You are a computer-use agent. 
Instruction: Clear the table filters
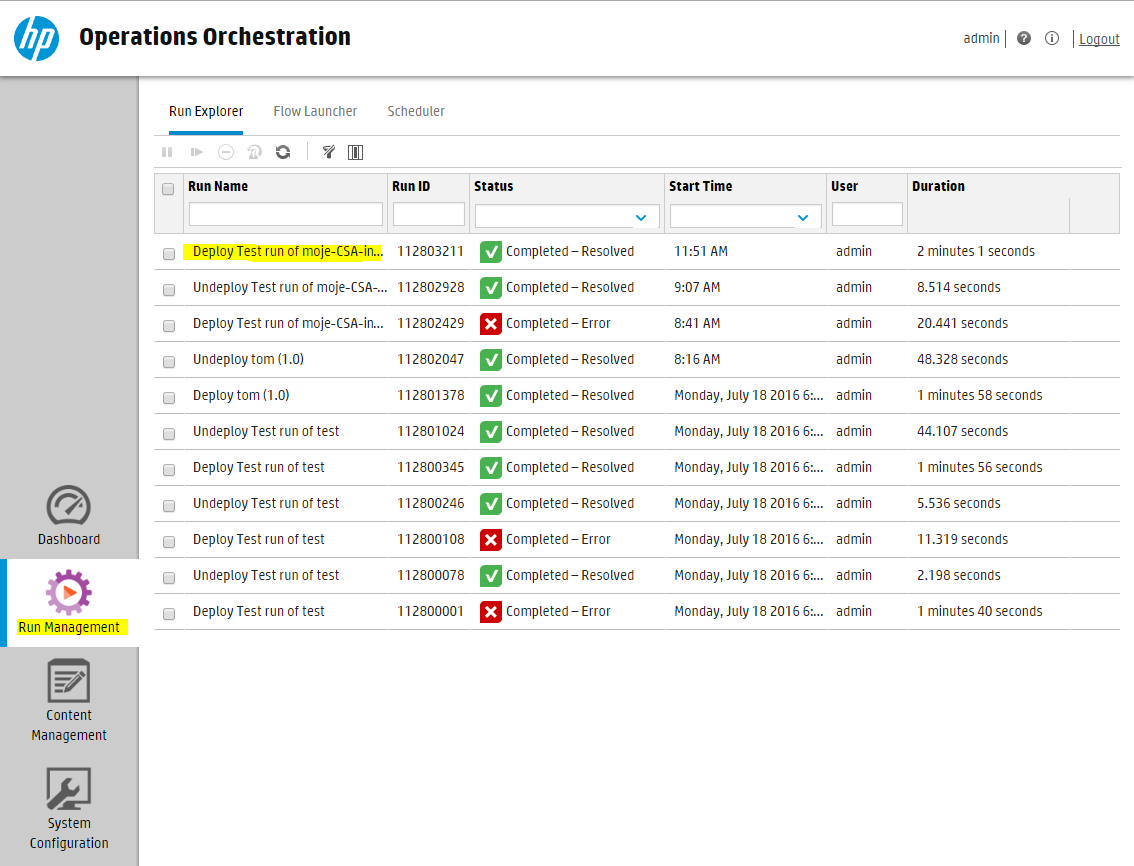328,152
